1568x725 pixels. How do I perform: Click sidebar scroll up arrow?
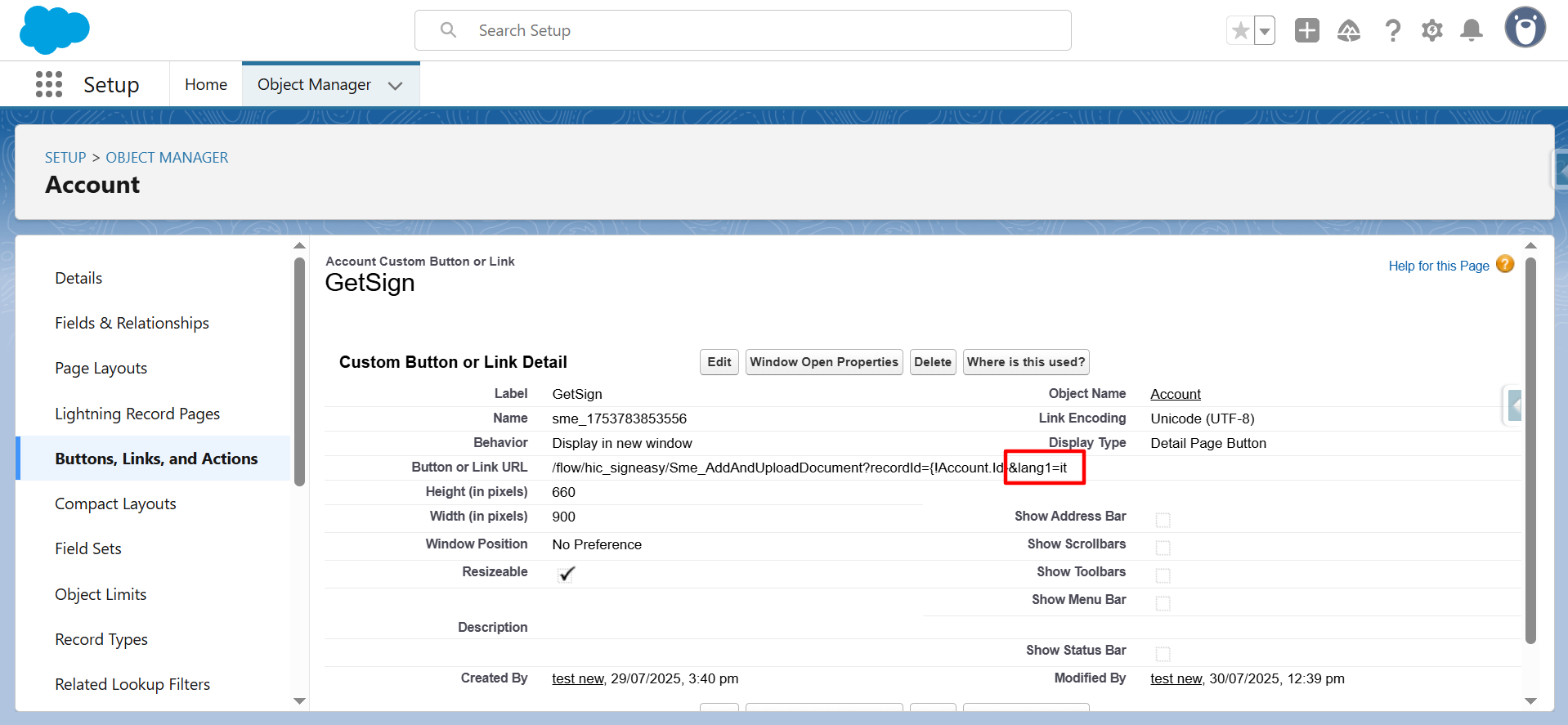pos(299,245)
